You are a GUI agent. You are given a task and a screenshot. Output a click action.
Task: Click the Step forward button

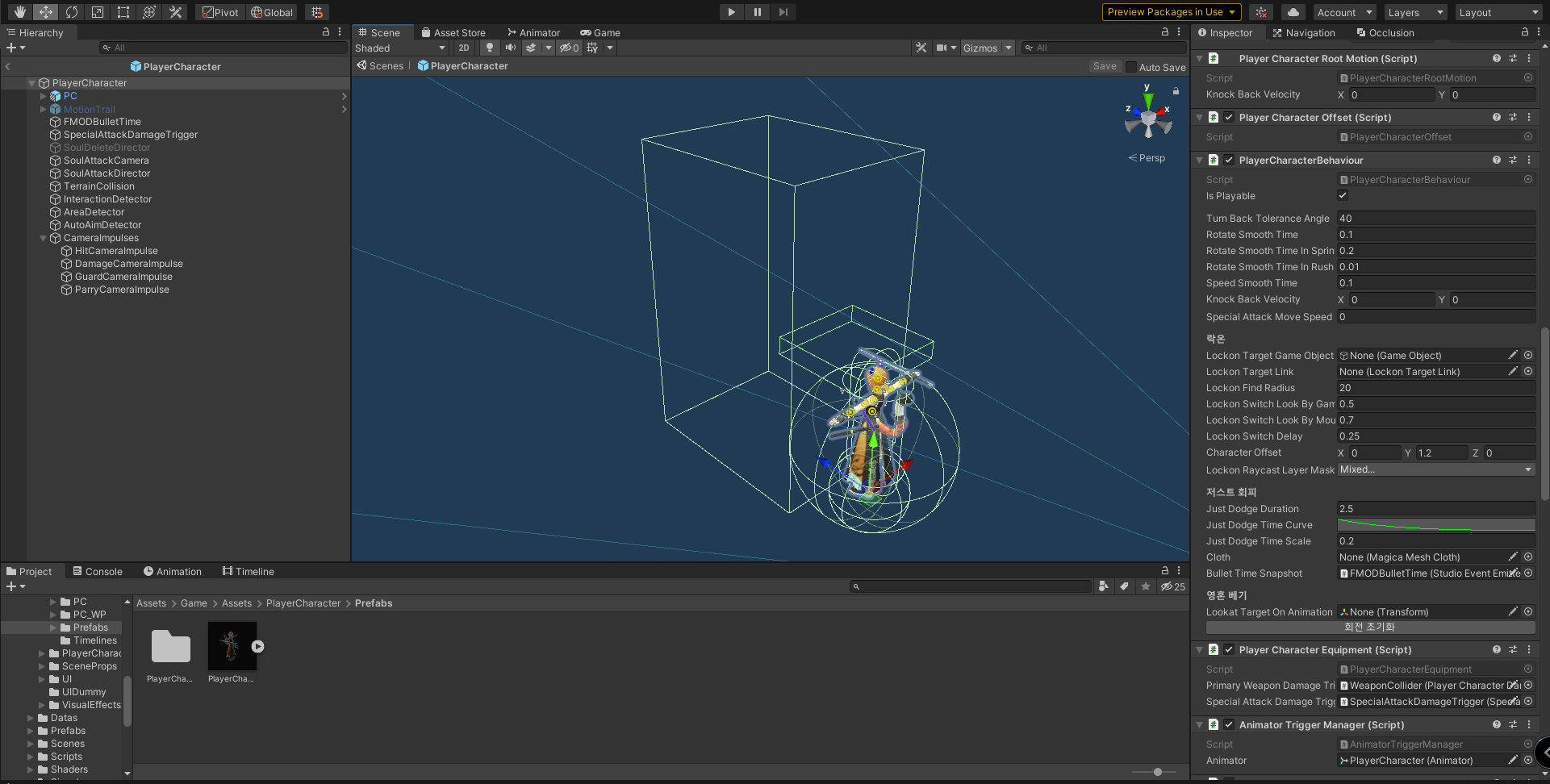(783, 12)
